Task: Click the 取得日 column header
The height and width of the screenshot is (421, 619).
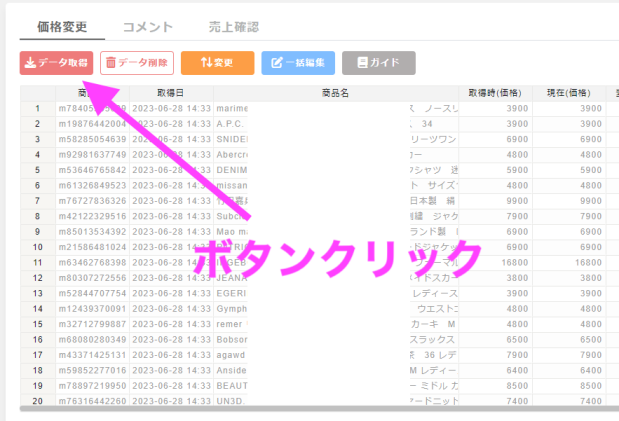Action: (170, 93)
